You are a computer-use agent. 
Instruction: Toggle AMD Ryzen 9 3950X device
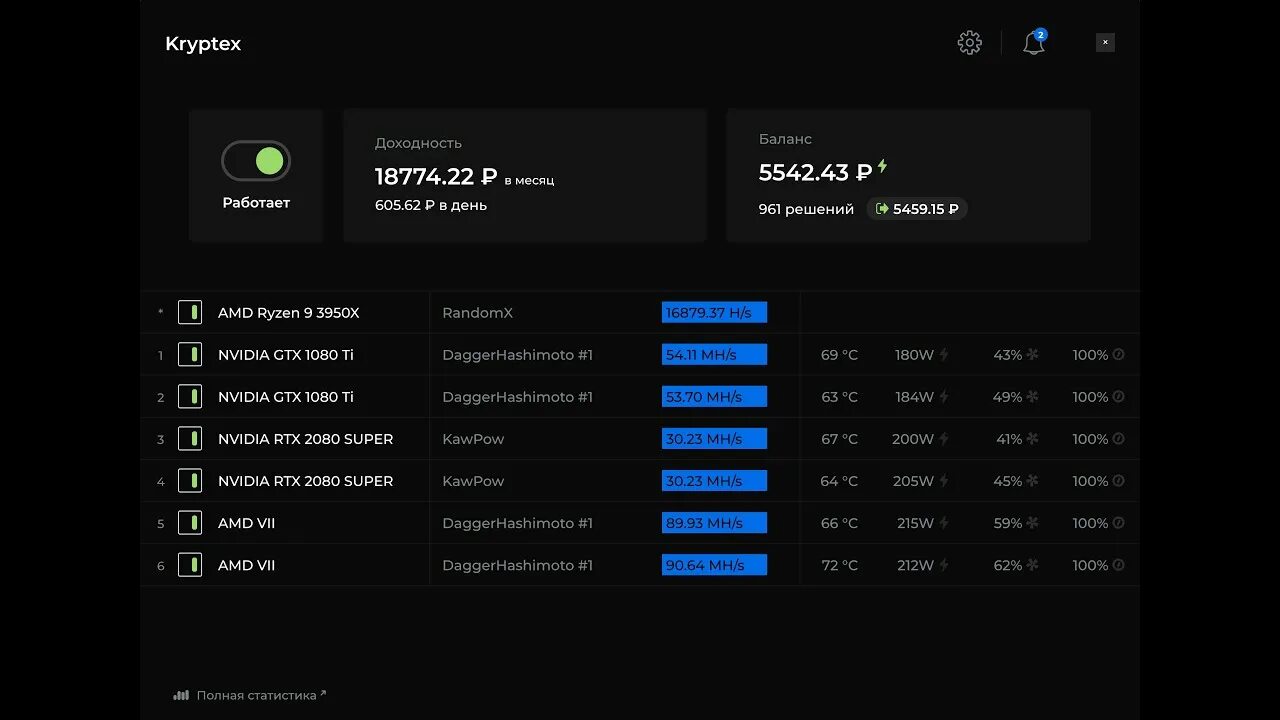[x=190, y=313]
